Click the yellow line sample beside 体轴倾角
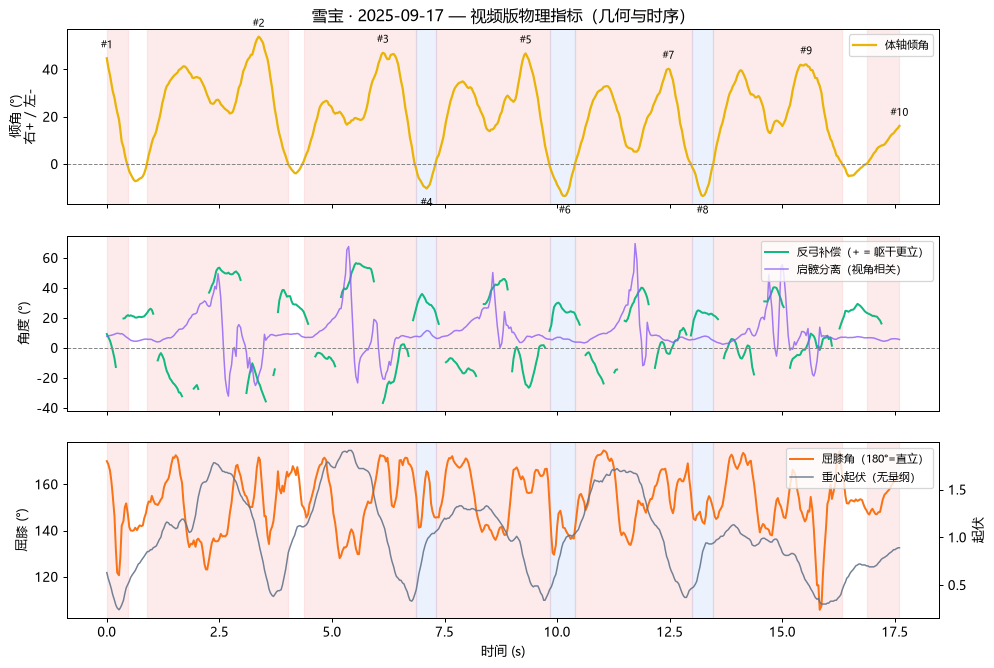Screen dimensions: 994x668 pyautogui.click(x=865, y=45)
